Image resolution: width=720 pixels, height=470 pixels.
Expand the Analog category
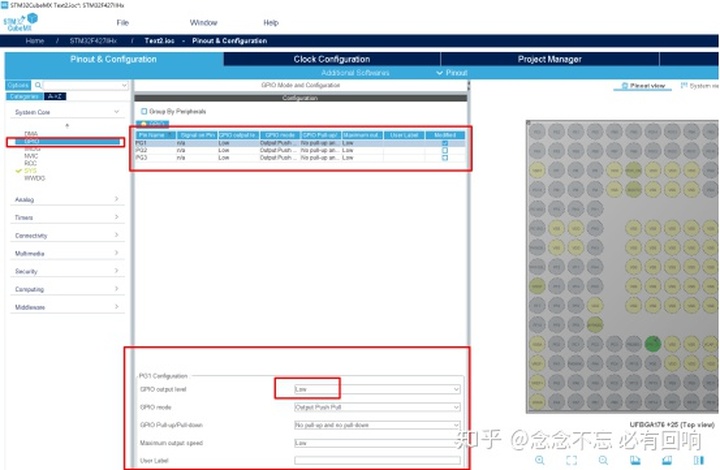[67, 199]
